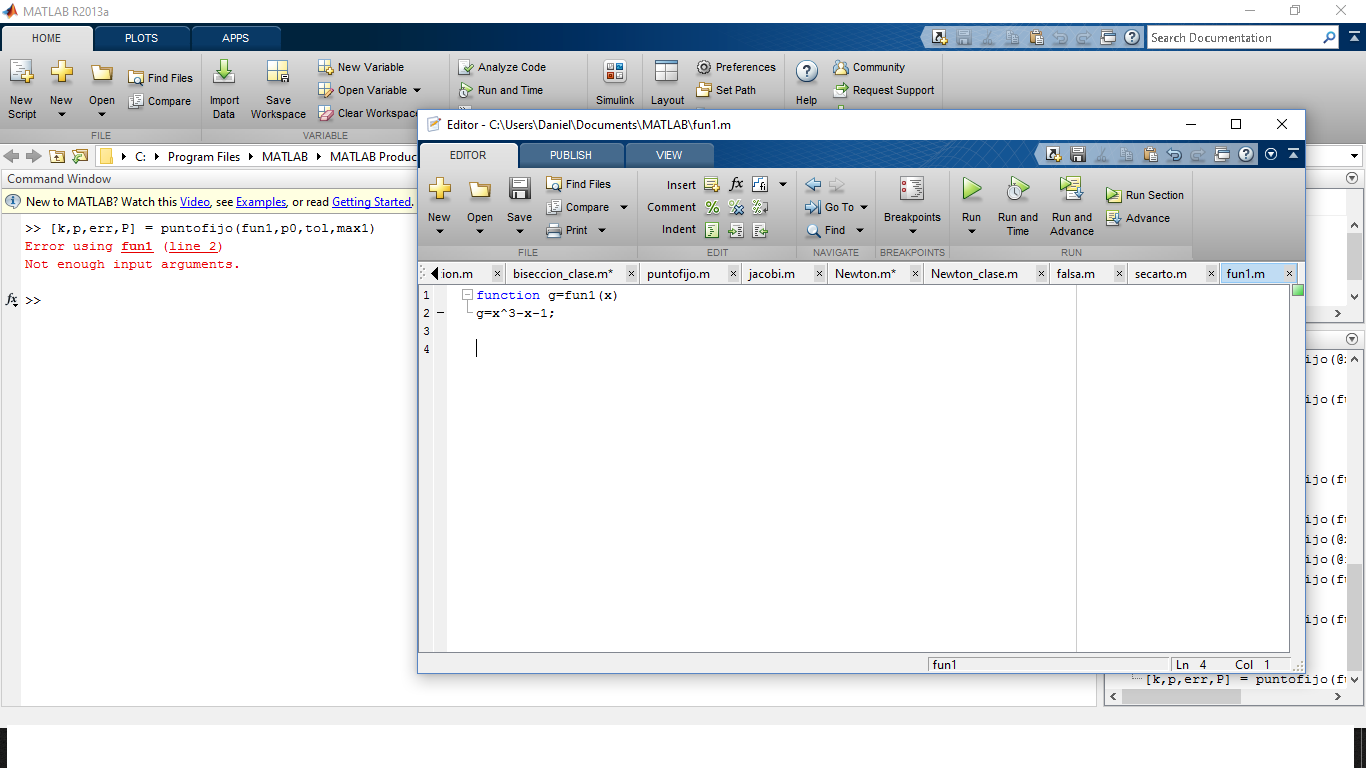Switch to Newton_clase.m document tab
1366x768 pixels.
pyautogui.click(x=974, y=273)
